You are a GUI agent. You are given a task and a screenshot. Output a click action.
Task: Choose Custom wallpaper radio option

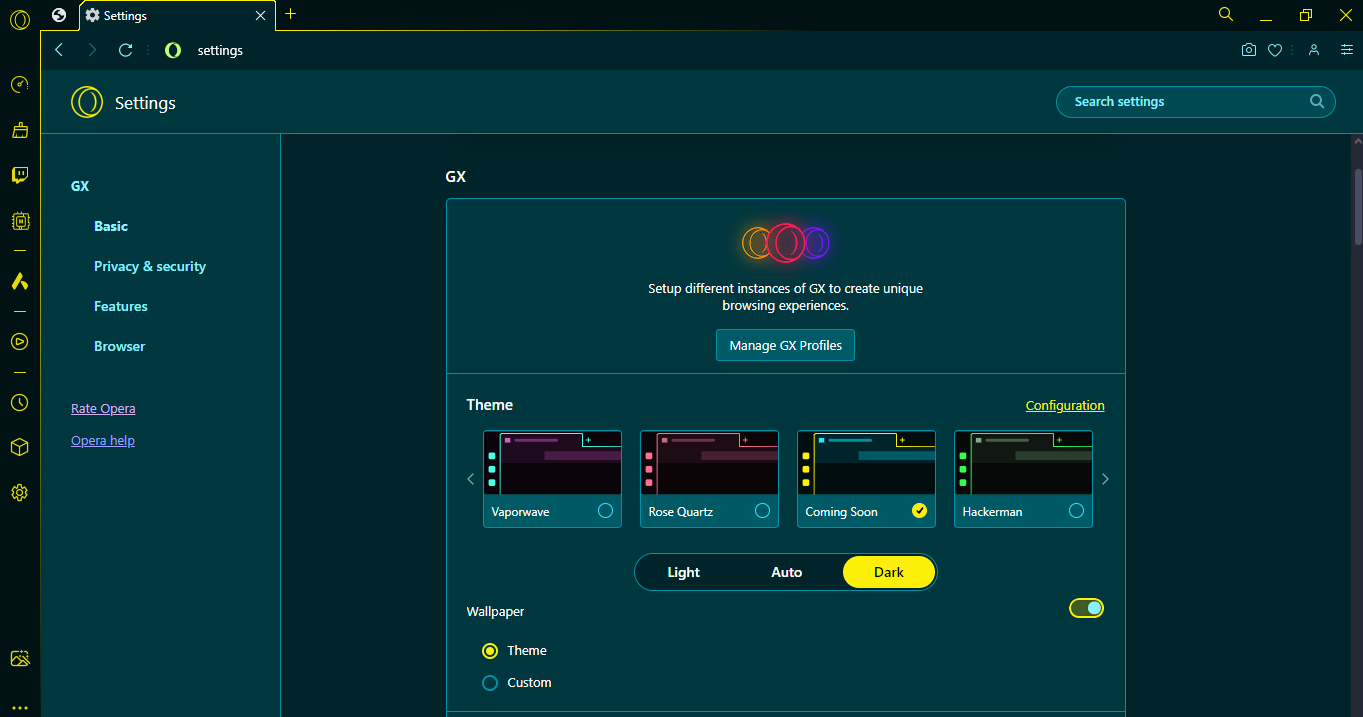(490, 683)
